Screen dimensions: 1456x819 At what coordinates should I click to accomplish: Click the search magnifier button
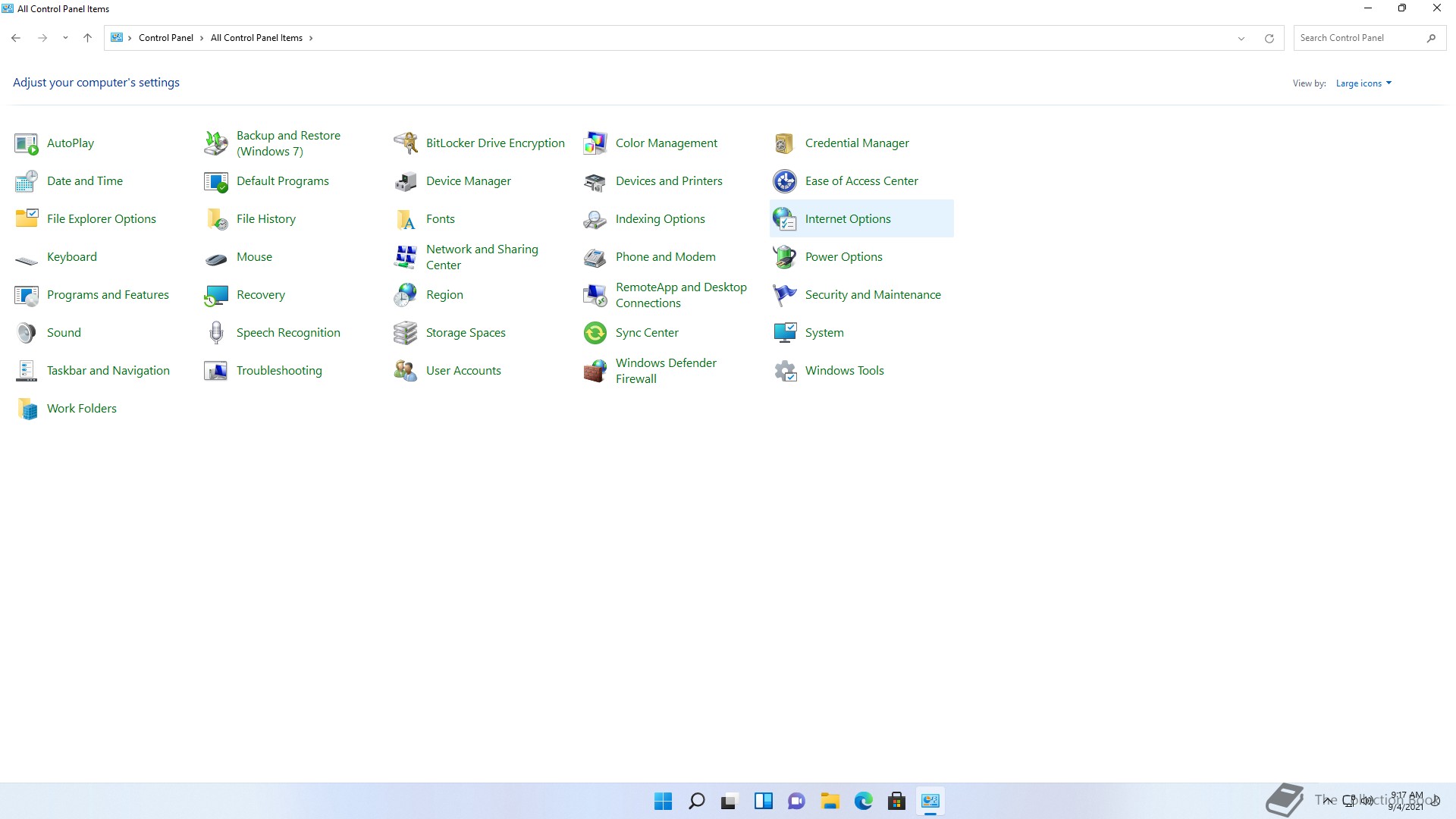pos(1431,38)
